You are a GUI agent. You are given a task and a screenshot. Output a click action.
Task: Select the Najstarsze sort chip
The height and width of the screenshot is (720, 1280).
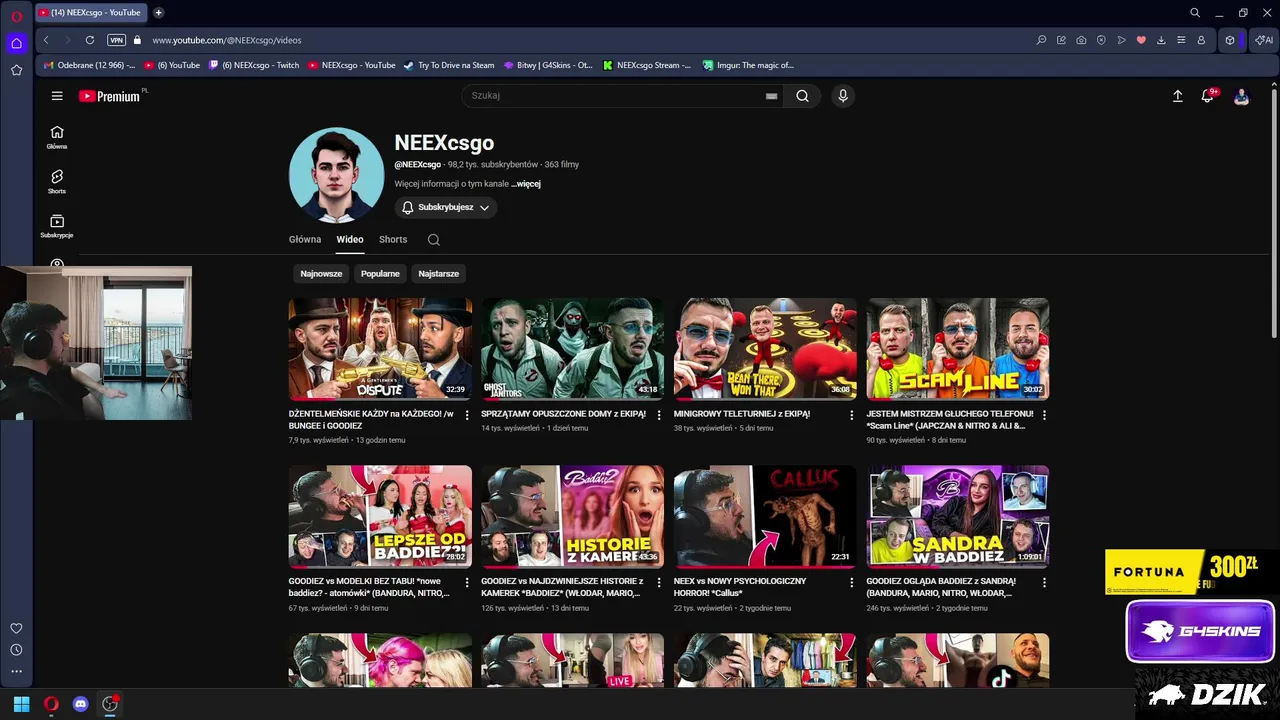pyautogui.click(x=439, y=273)
